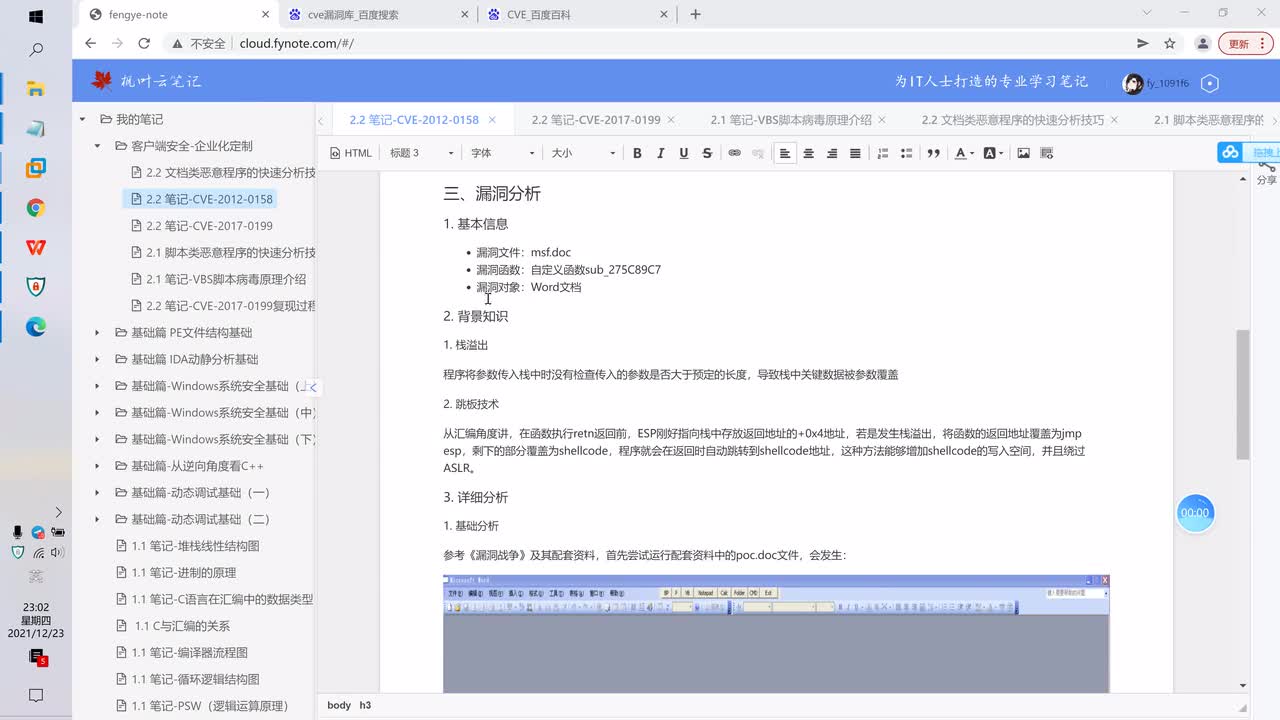Toggle bold formatting in editor toolbar
Screen dimensions: 1280x720
click(637, 153)
